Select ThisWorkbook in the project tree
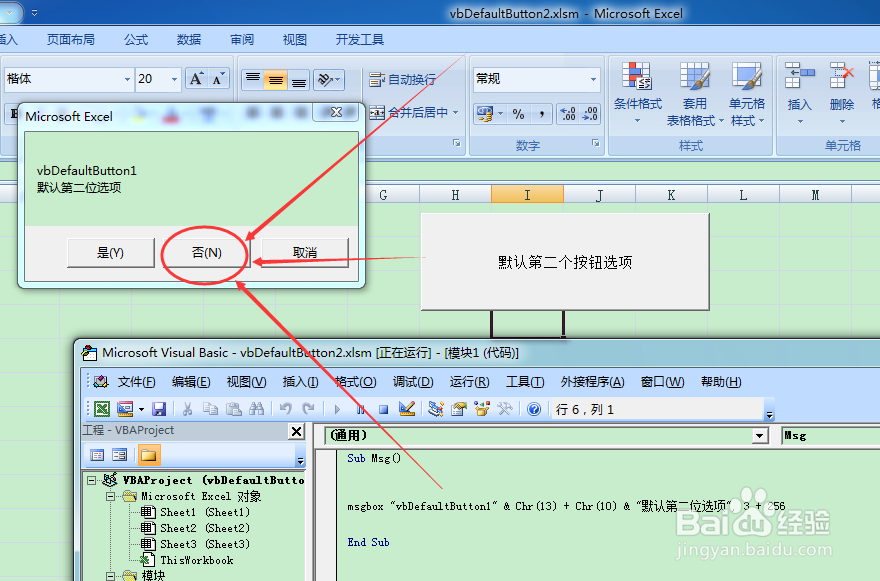Image resolution: width=880 pixels, height=581 pixels. coord(196,560)
